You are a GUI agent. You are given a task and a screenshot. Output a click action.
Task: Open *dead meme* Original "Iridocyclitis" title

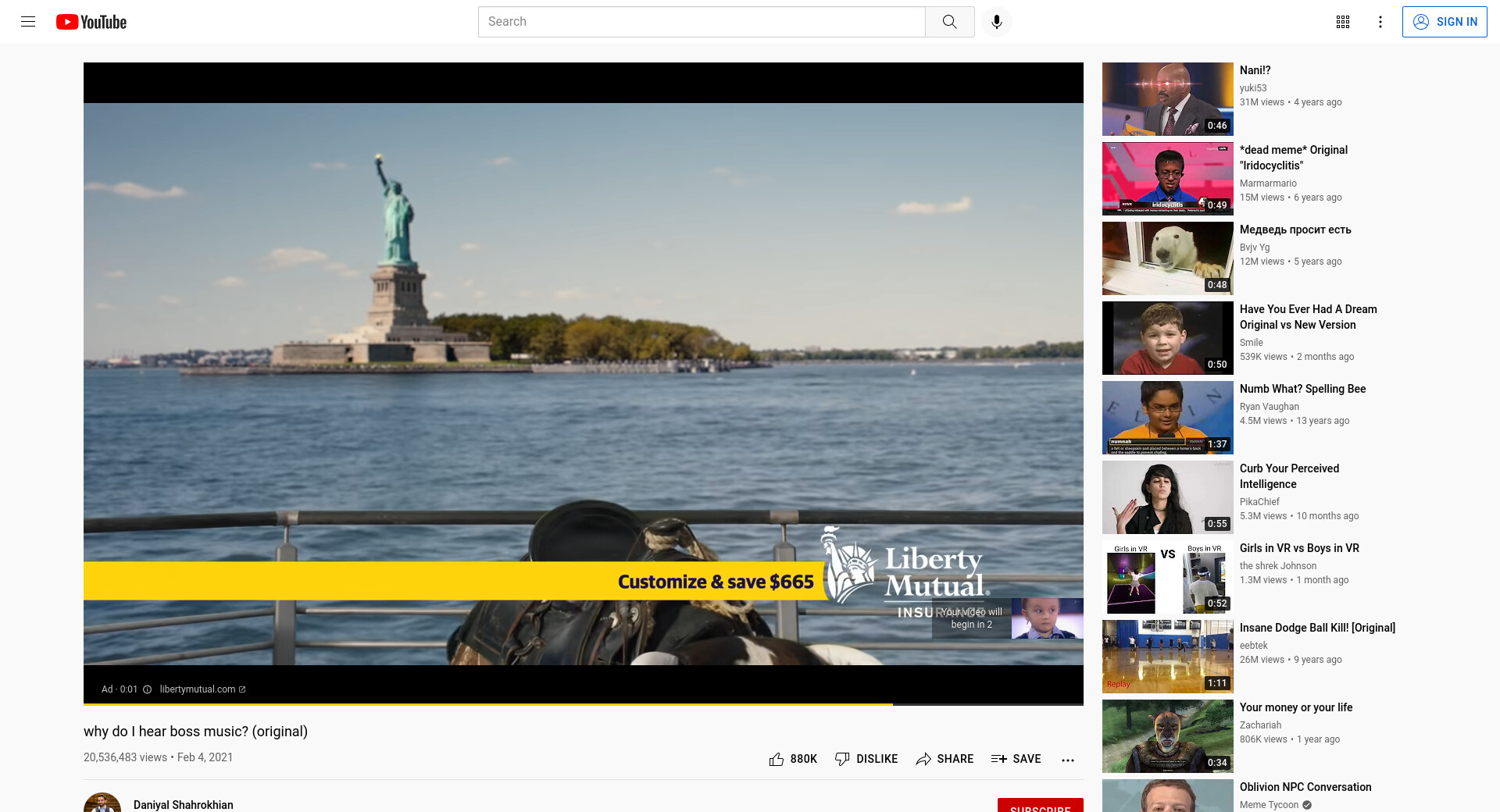click(1294, 158)
